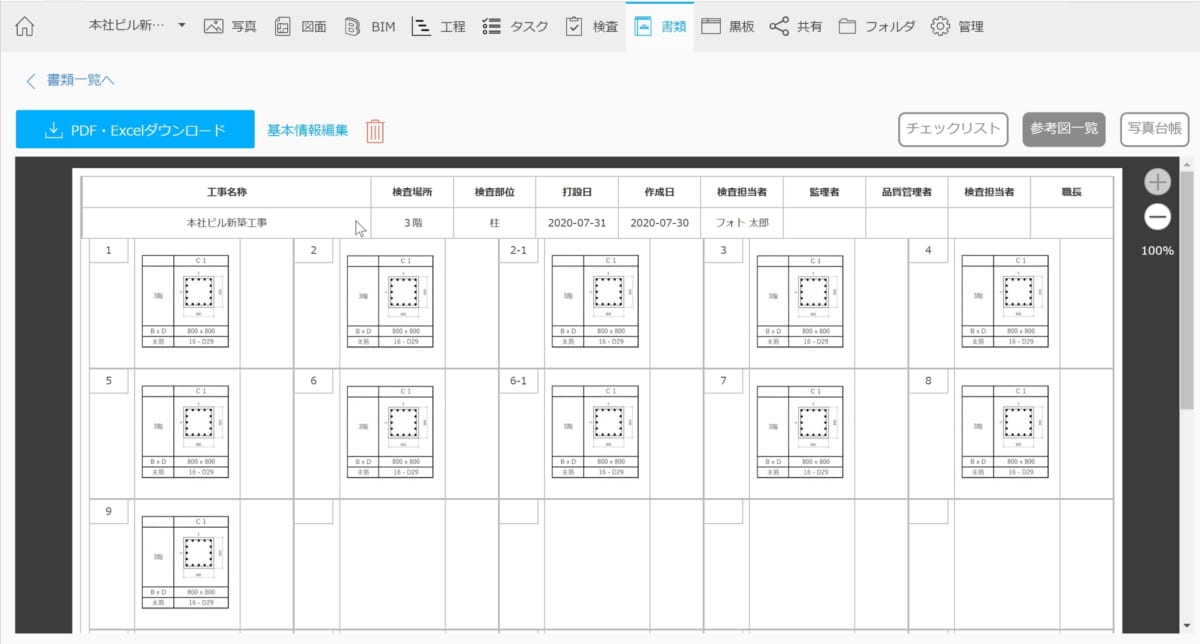Viewport: 1200px width, 644px height.
Task: Click PDF・Excelダウンロード button
Action: tap(135, 130)
